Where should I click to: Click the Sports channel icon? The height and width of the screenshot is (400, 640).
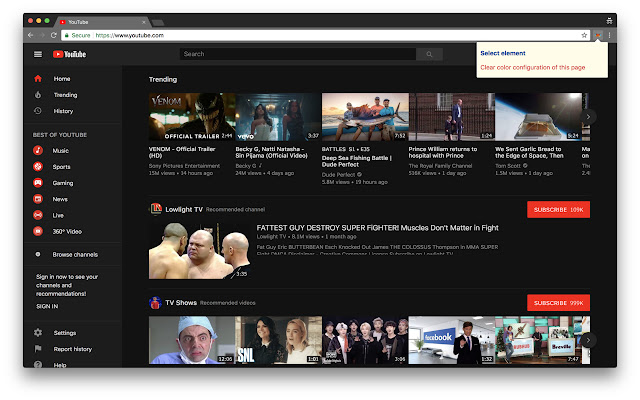(38, 167)
